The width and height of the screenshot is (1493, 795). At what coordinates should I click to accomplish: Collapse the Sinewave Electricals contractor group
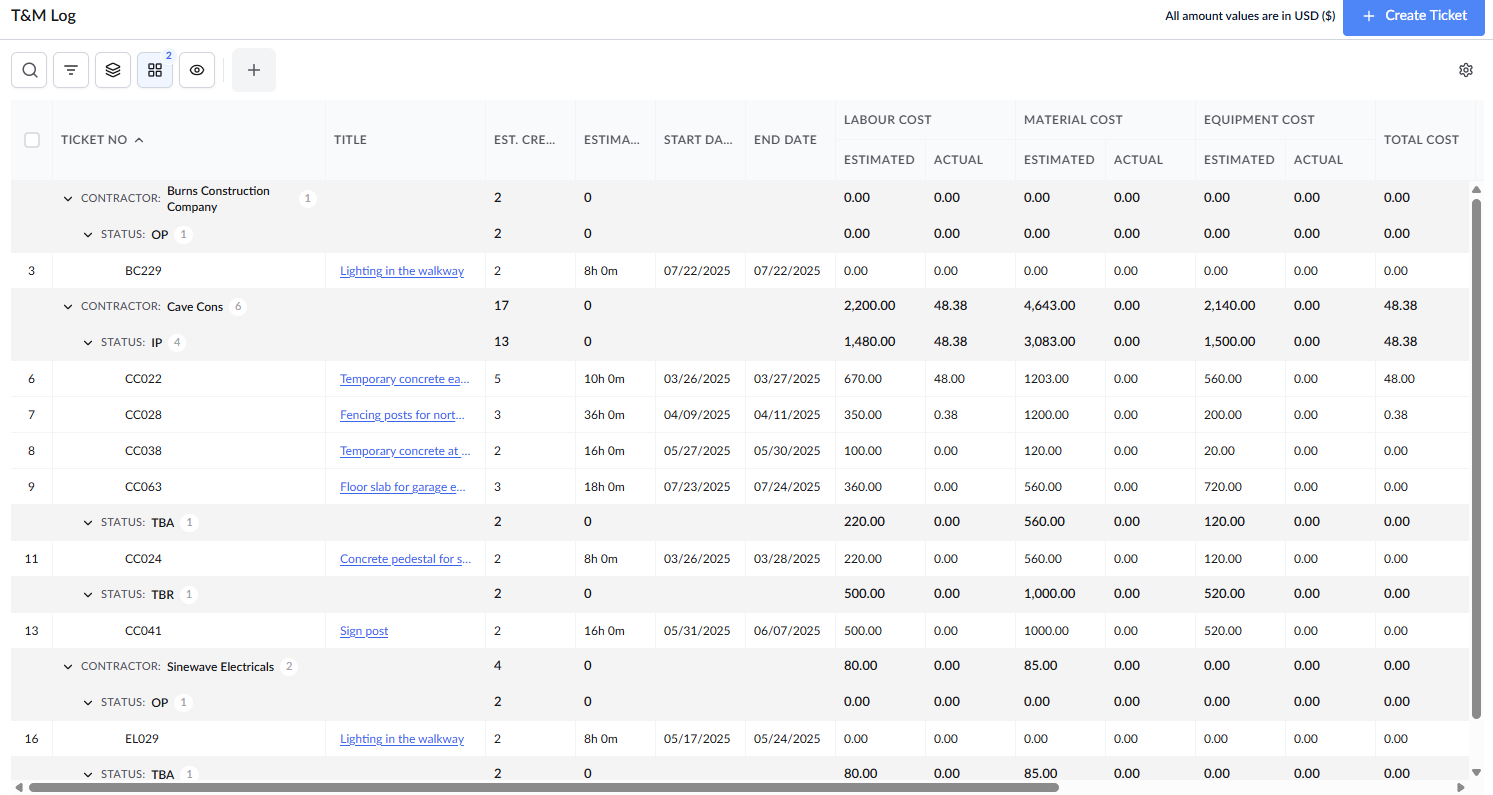tap(68, 667)
